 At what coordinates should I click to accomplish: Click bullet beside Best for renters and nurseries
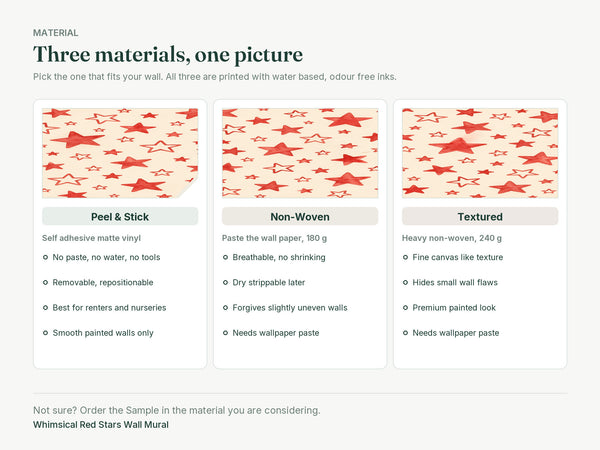pos(46,308)
